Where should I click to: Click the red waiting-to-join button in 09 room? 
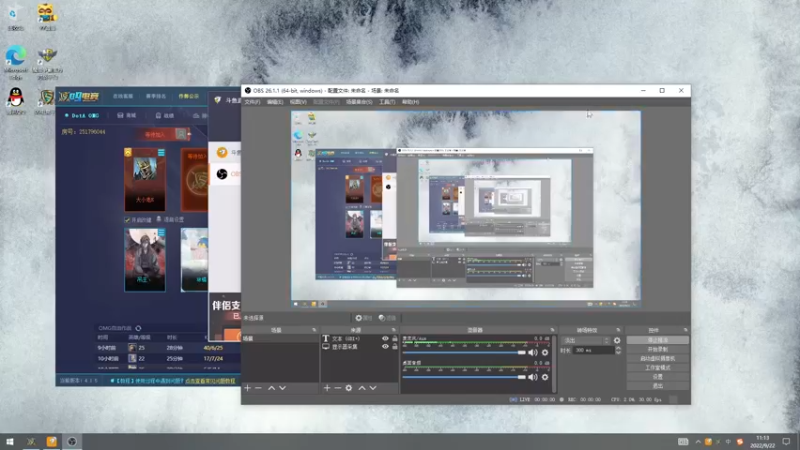click(x=161, y=135)
